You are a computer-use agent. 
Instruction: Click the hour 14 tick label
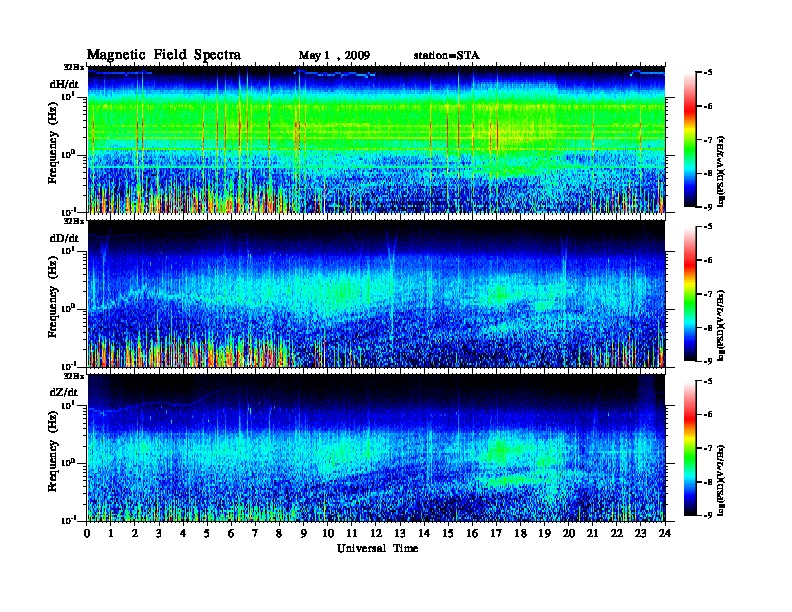point(424,533)
